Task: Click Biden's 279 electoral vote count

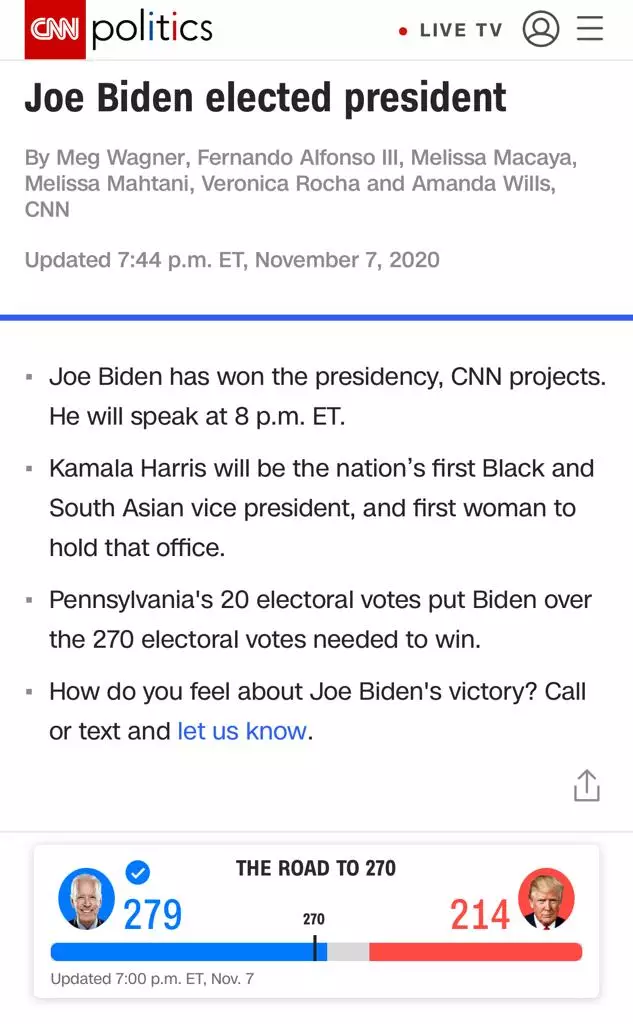Action: 152,915
